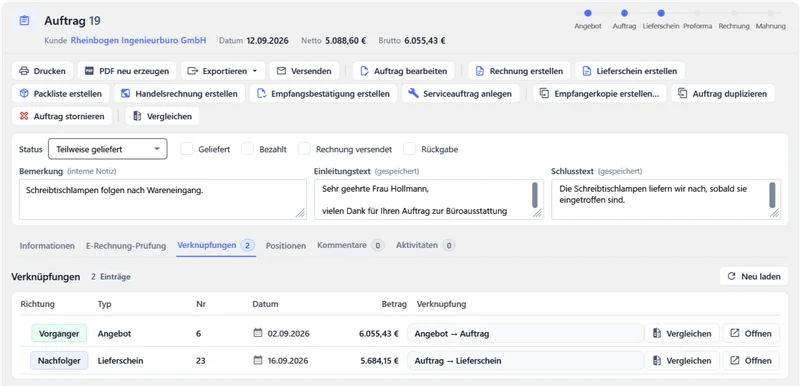Click into the Bemerkung note field
800x386 pixels.
163,199
